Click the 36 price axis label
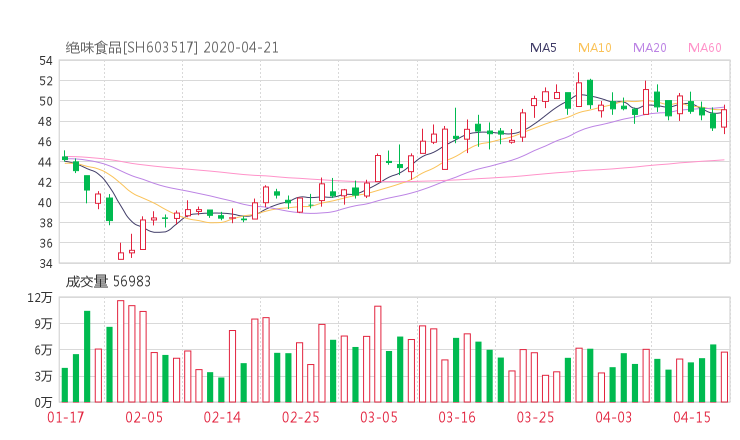Image resolution: width=740 pixels, height=440 pixels. (46, 244)
